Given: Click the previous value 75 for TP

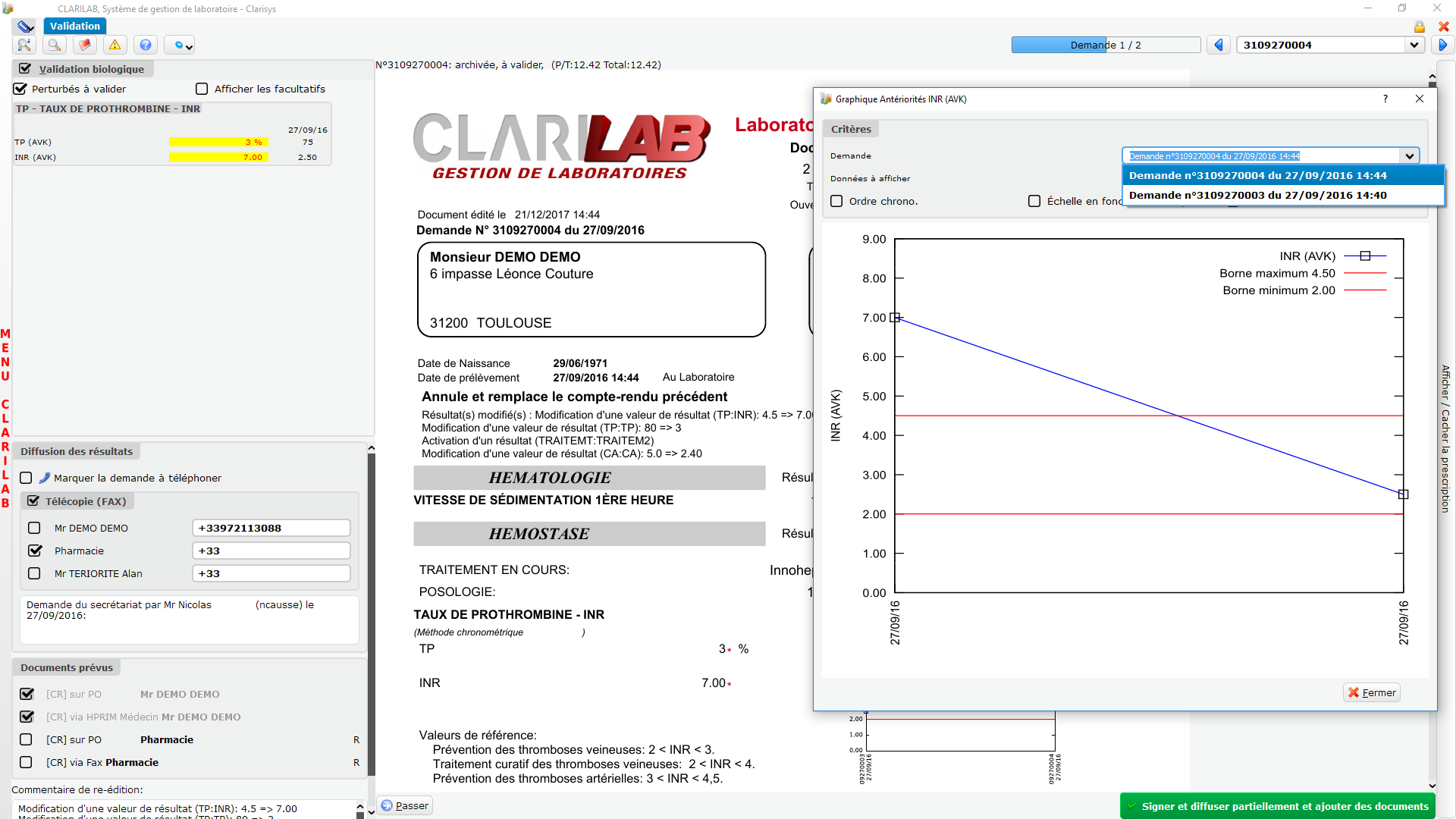Looking at the screenshot, I should pos(307,142).
